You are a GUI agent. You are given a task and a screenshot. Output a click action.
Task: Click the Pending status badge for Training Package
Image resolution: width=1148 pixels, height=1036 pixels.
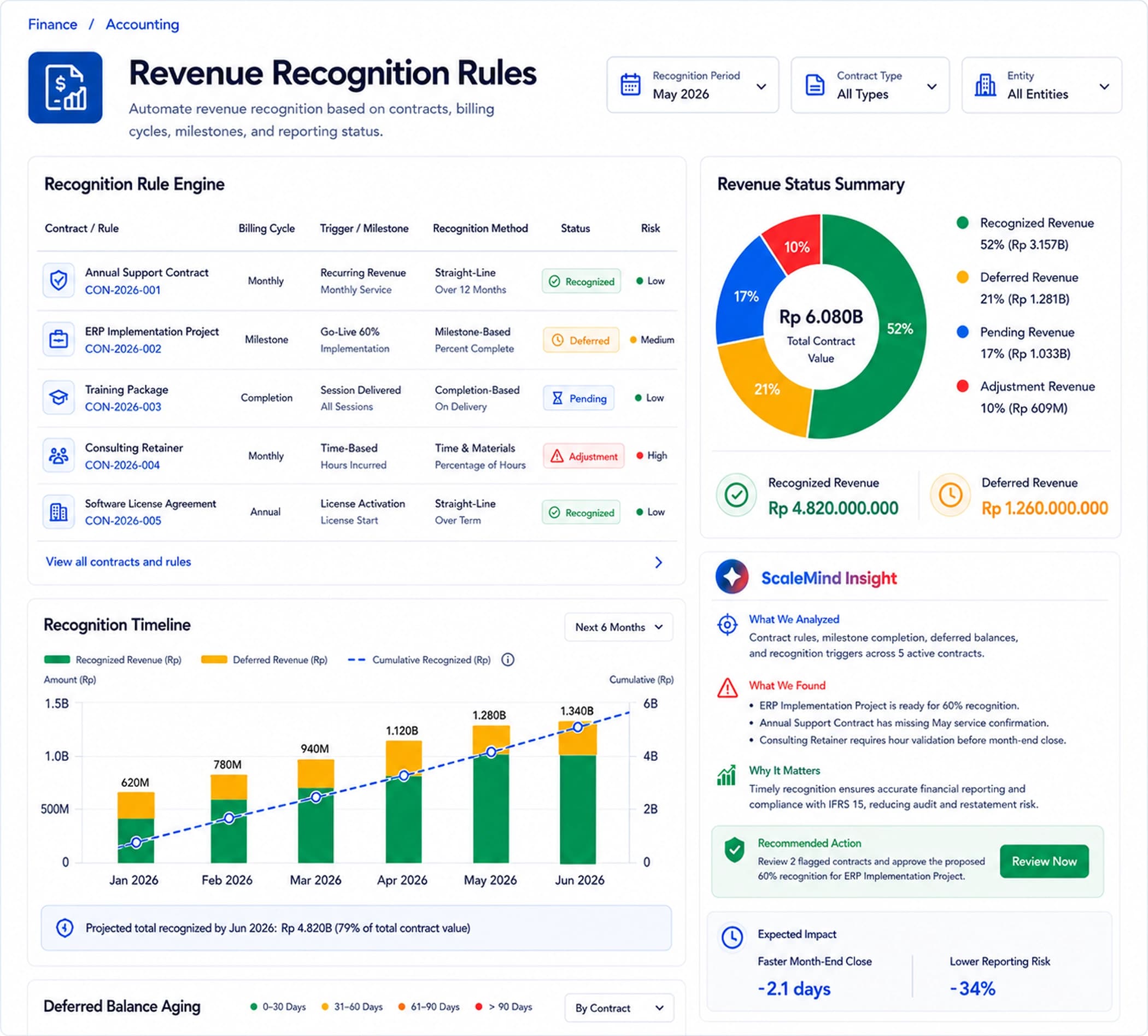point(579,398)
